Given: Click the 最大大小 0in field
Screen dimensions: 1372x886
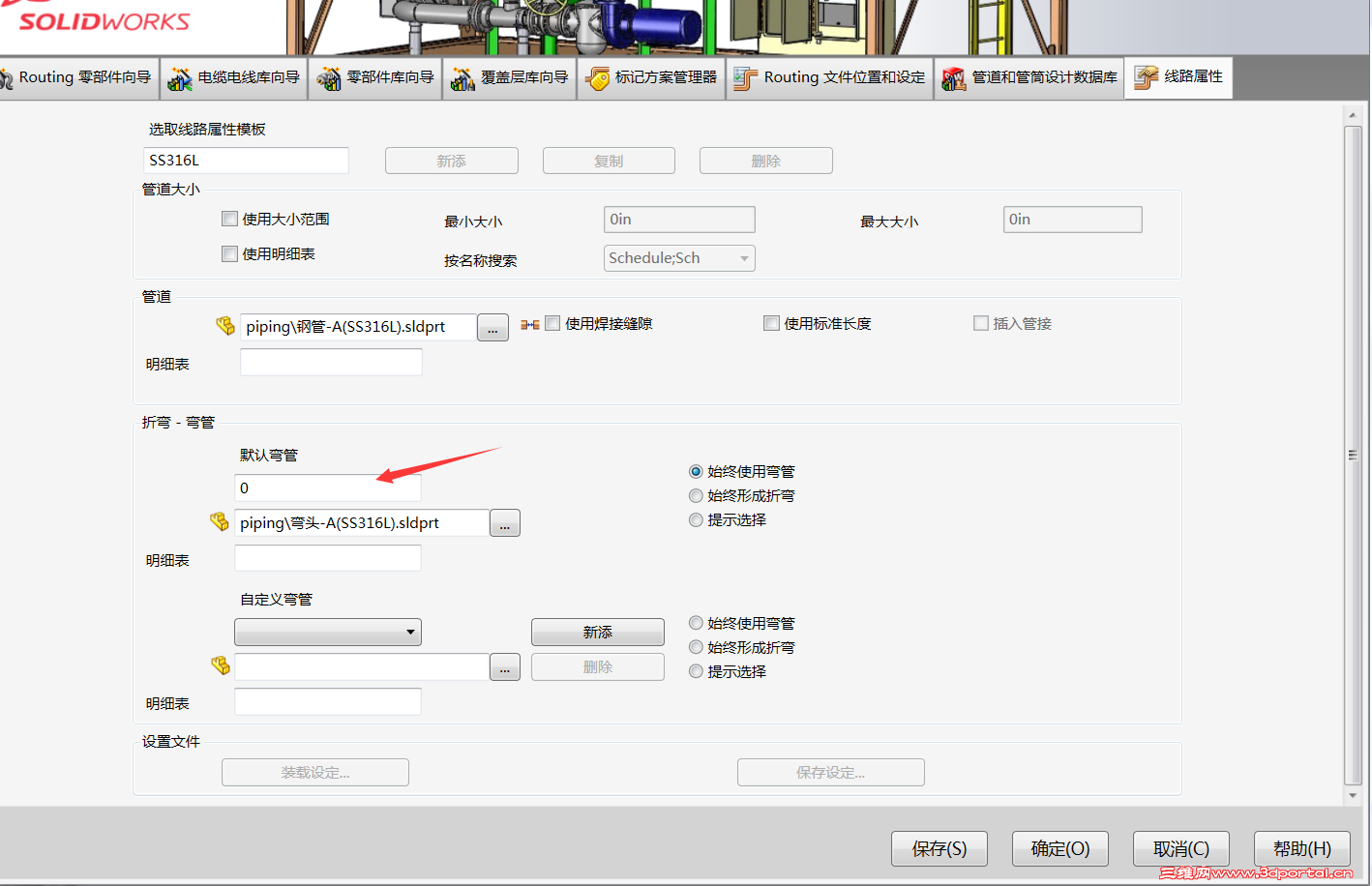Looking at the screenshot, I should (x=1073, y=220).
